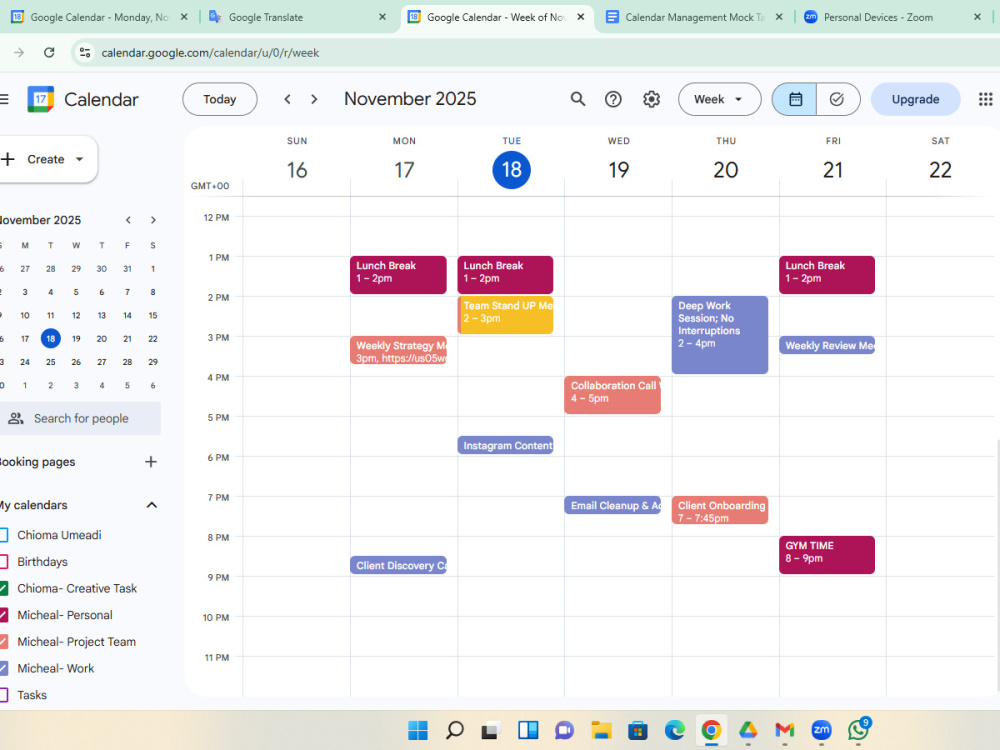Screen dimensions: 1000x750
Task: Toggle the Chioma Umeadi calendar checkbox
Action: (3, 535)
